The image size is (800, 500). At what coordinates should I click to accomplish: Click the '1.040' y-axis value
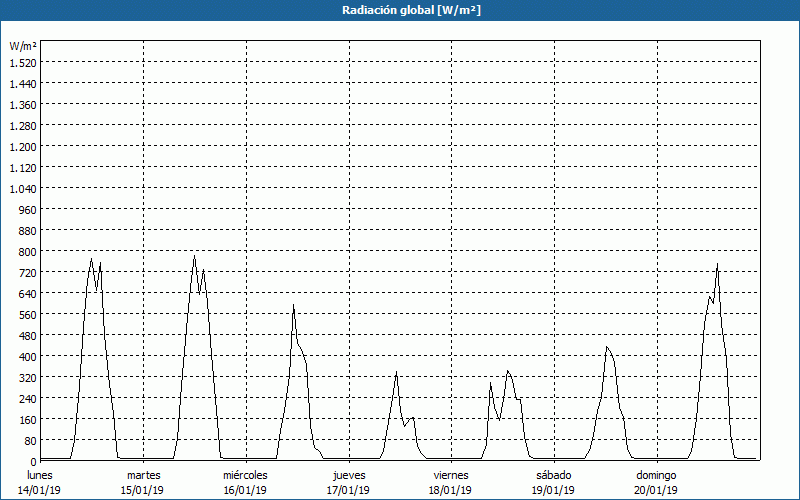23,189
